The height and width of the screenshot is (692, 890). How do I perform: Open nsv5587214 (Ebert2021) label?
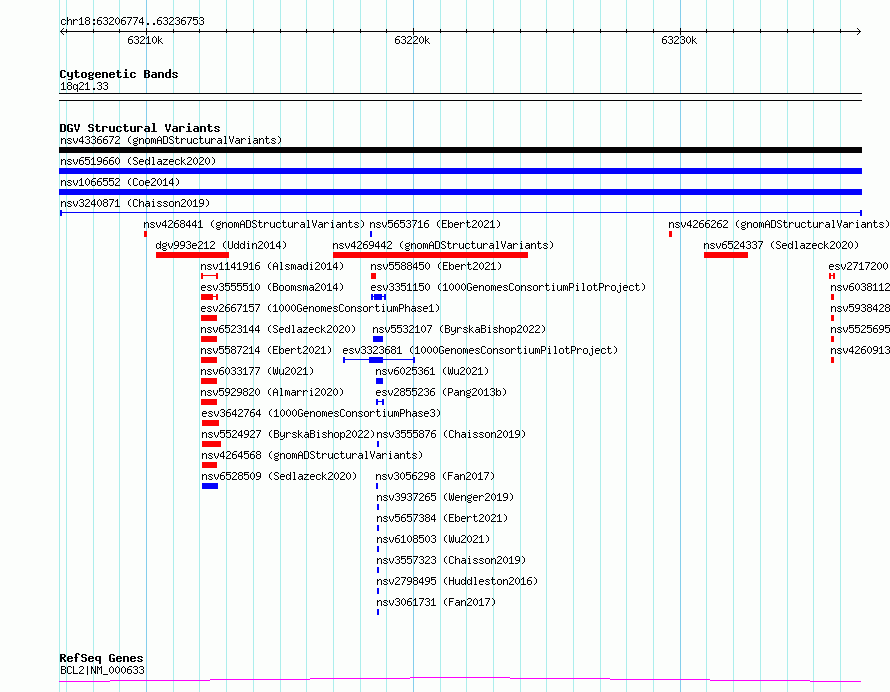point(266,350)
